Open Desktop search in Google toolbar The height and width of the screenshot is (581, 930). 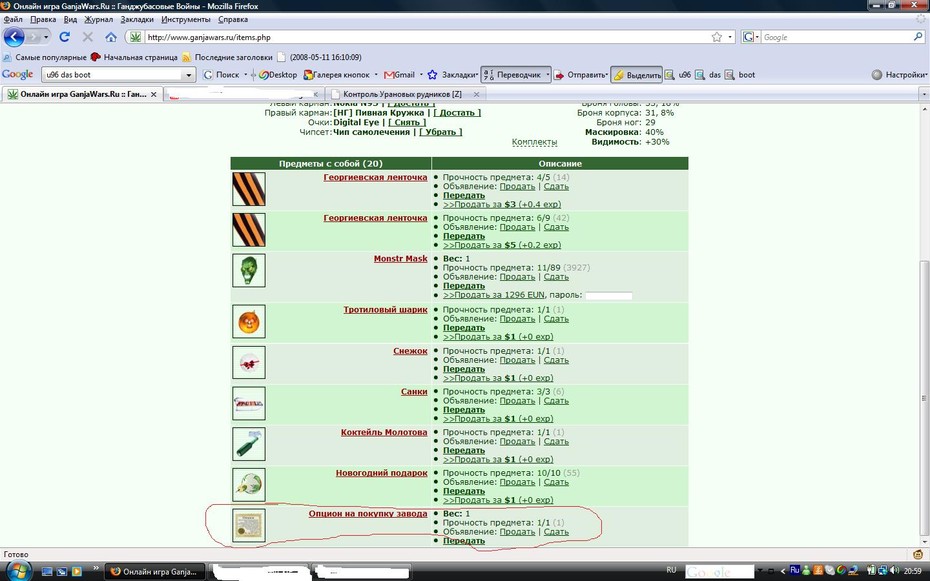point(278,75)
